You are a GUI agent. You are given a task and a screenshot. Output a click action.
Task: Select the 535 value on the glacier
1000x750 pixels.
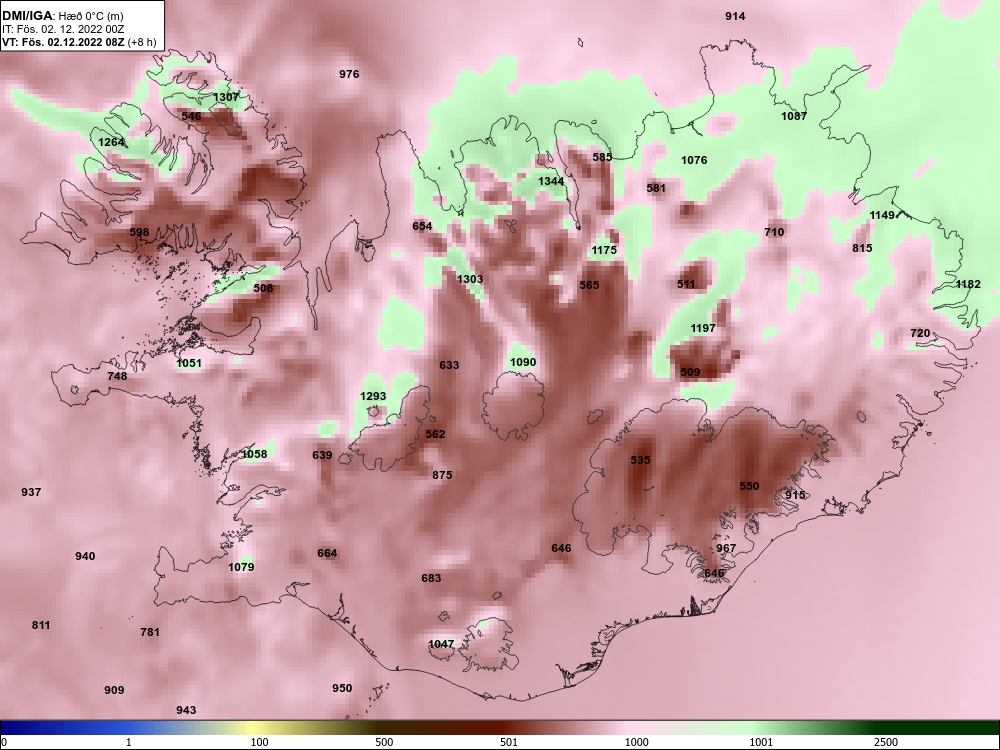640,460
